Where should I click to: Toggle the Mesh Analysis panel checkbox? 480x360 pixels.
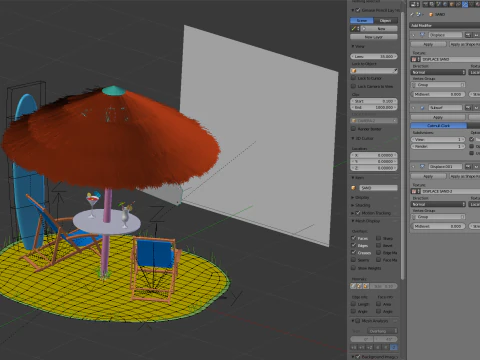click(358, 321)
